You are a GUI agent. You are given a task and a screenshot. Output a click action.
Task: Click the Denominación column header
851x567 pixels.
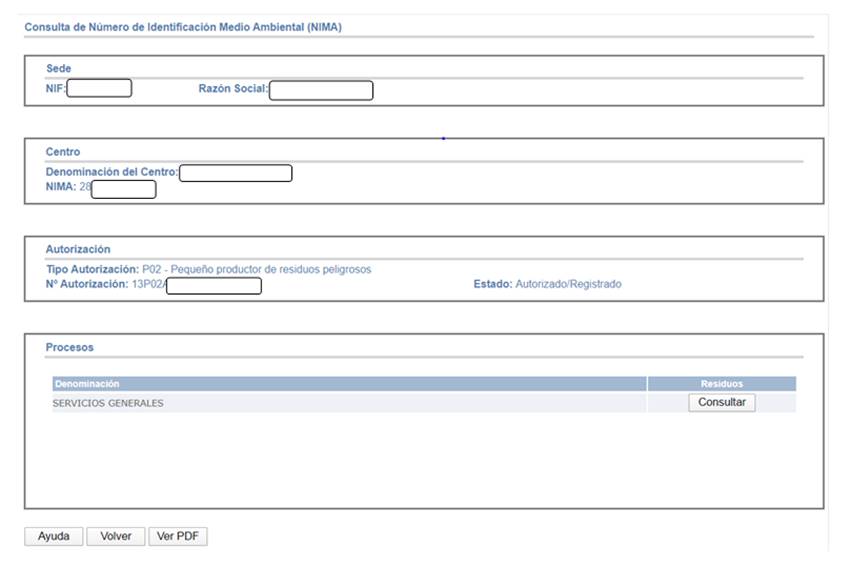88,384
